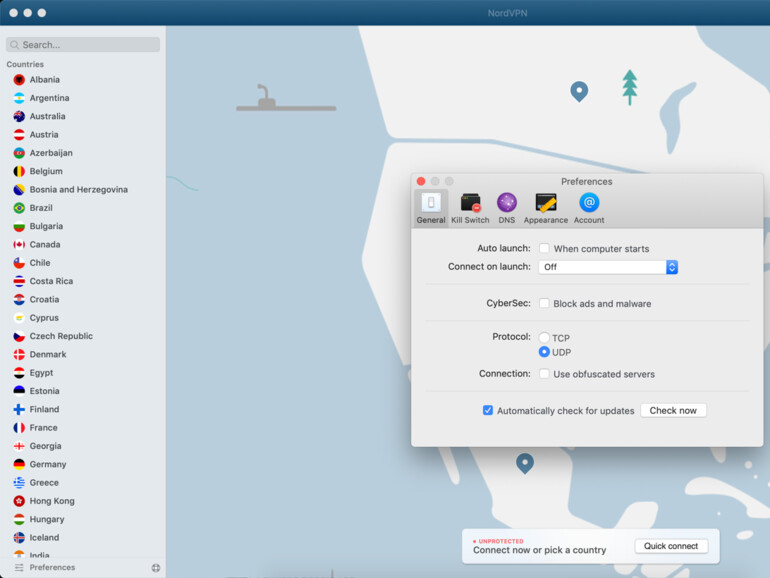Click the Iceland flag icon
This screenshot has width=770, height=578.
[19, 538]
